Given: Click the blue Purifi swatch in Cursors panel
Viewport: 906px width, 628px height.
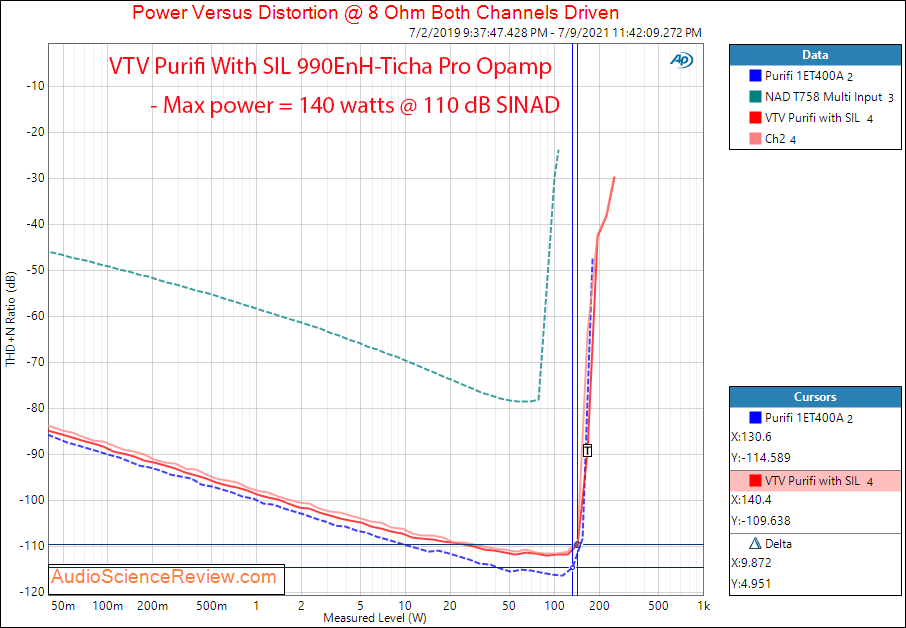Looking at the screenshot, I should 755,417.
